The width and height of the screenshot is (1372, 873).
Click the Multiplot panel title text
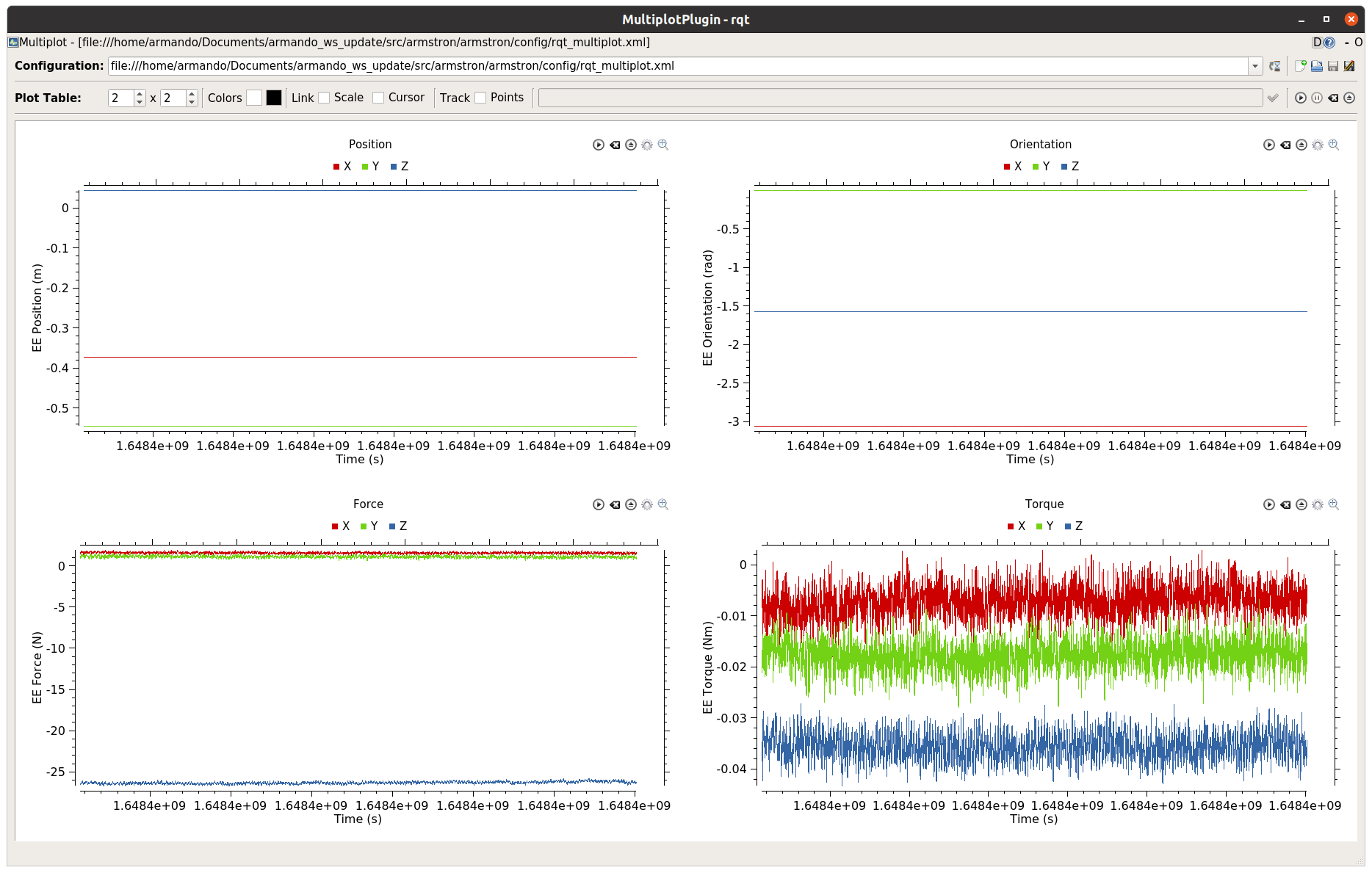click(334, 43)
